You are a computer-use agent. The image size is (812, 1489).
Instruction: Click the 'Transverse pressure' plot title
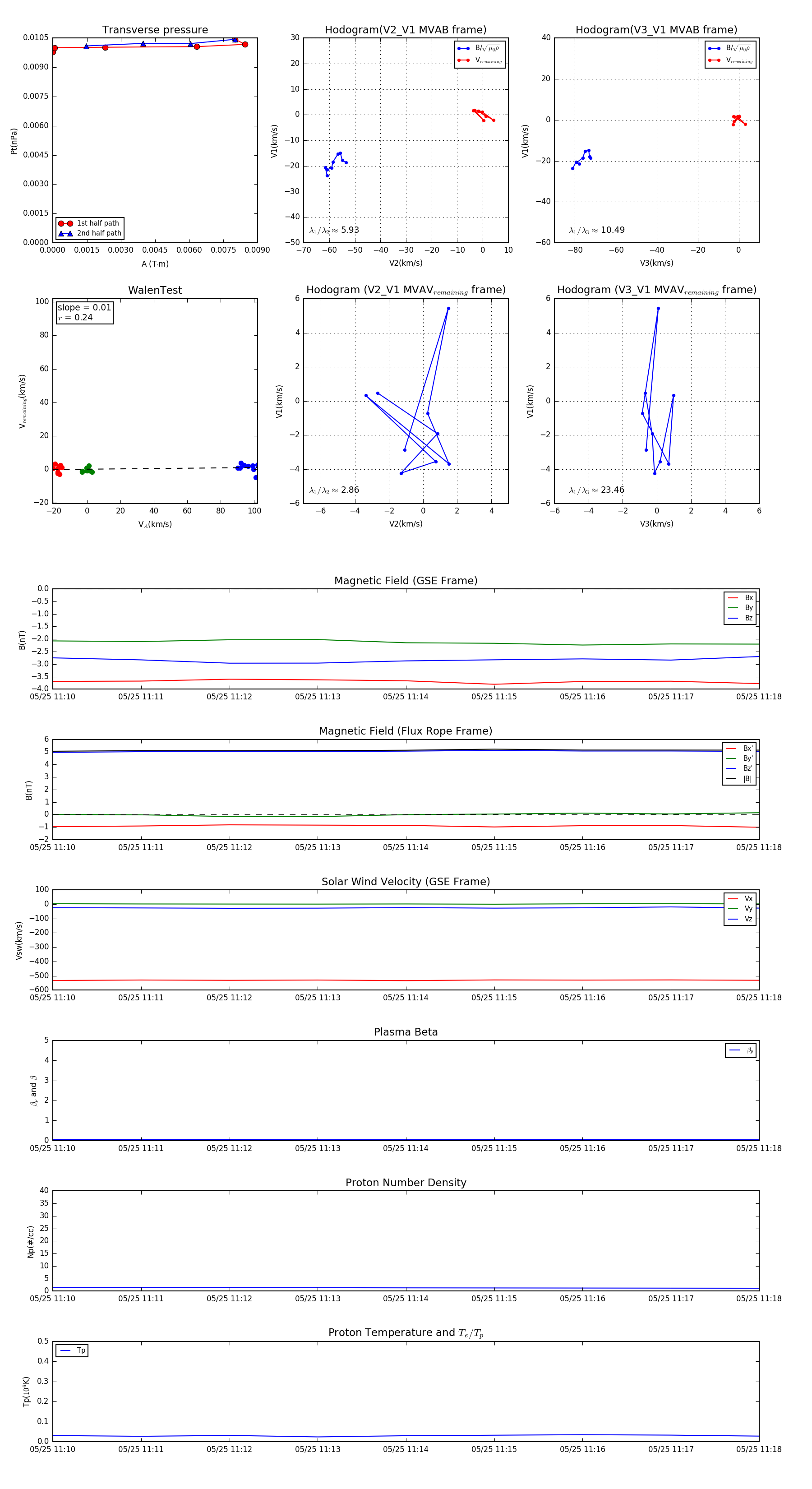[x=155, y=30]
